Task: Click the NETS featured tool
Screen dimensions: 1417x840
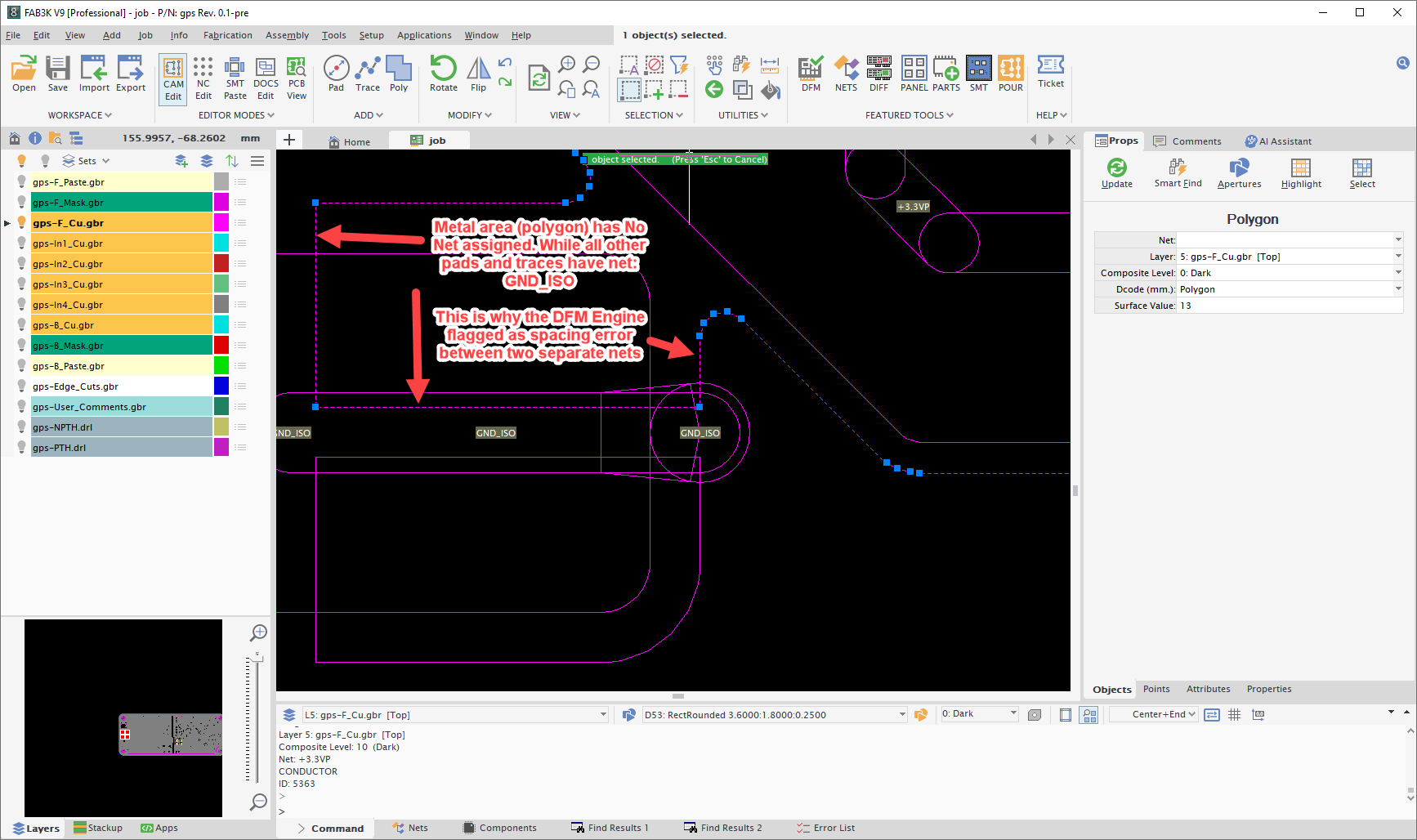Action: coord(846,74)
